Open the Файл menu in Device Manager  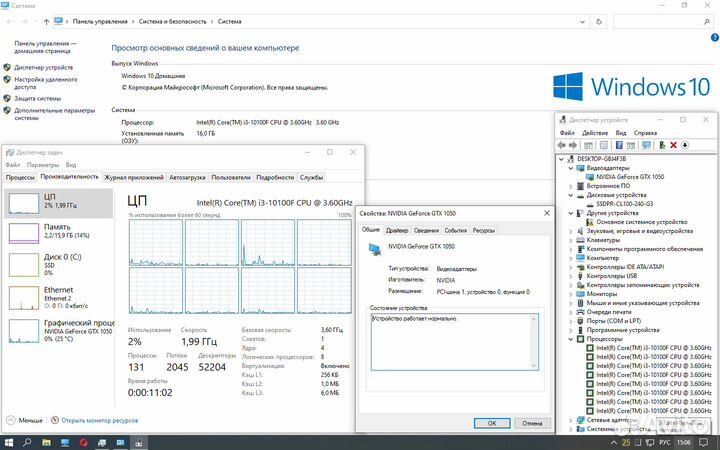567,133
